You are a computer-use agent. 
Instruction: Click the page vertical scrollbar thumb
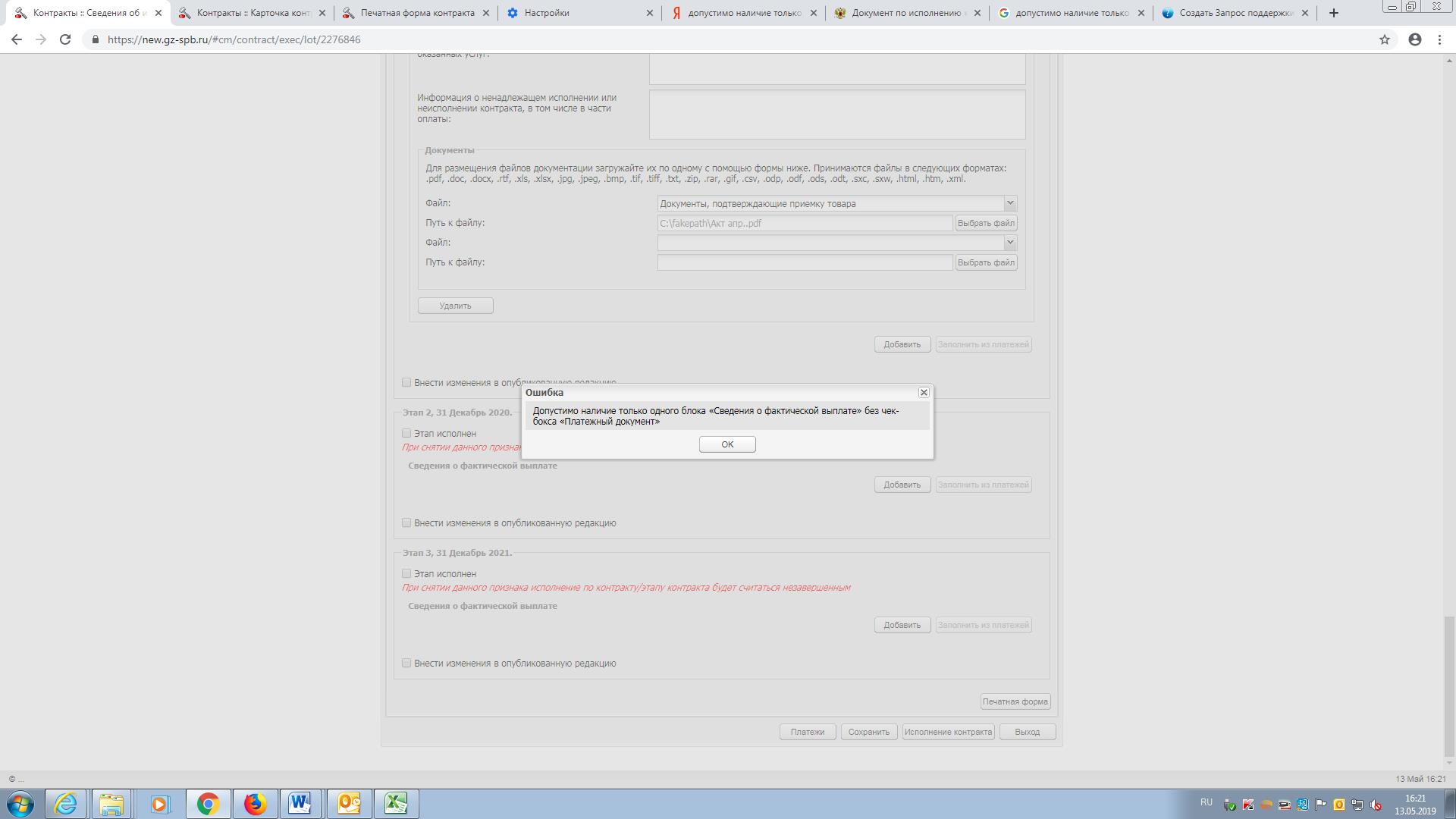pyautogui.click(x=1449, y=686)
